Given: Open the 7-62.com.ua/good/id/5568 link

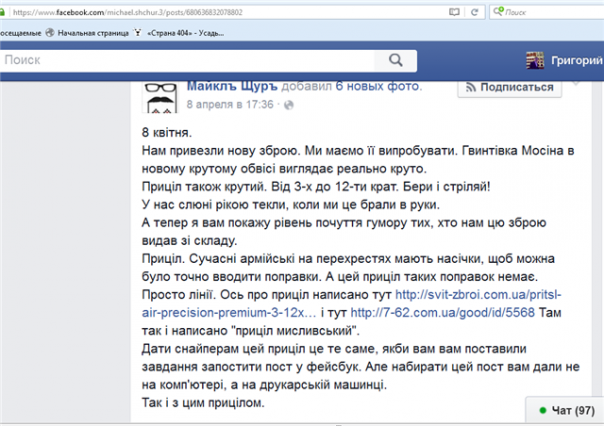Looking at the screenshot, I should click(x=443, y=312).
